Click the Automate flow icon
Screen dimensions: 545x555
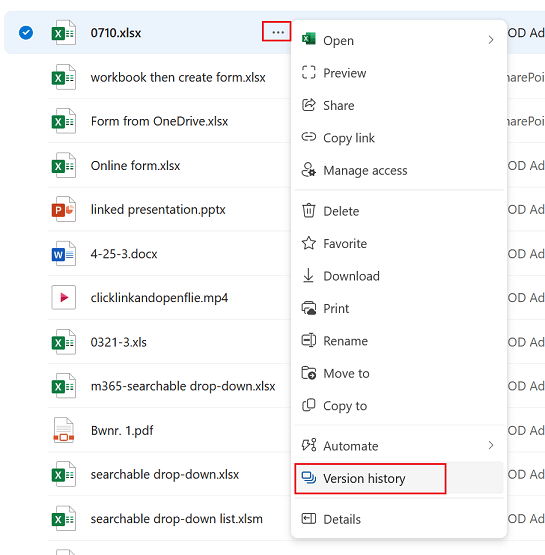pos(309,445)
